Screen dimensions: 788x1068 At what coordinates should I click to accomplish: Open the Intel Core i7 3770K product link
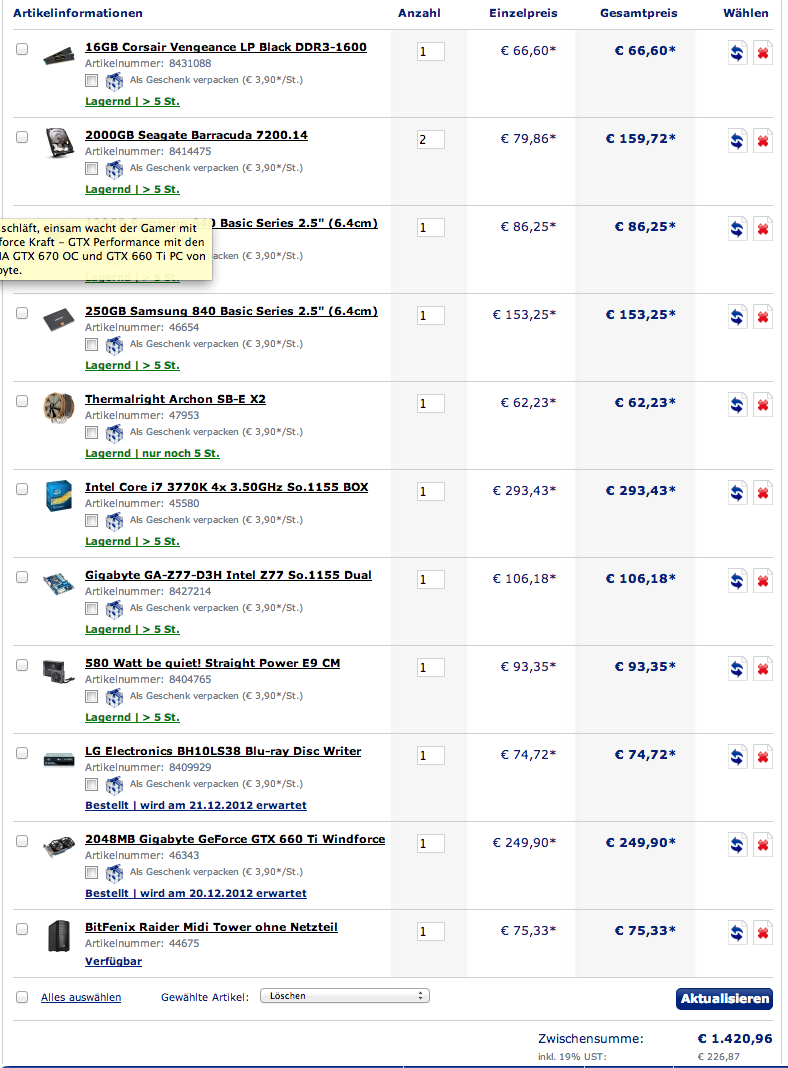pos(227,487)
